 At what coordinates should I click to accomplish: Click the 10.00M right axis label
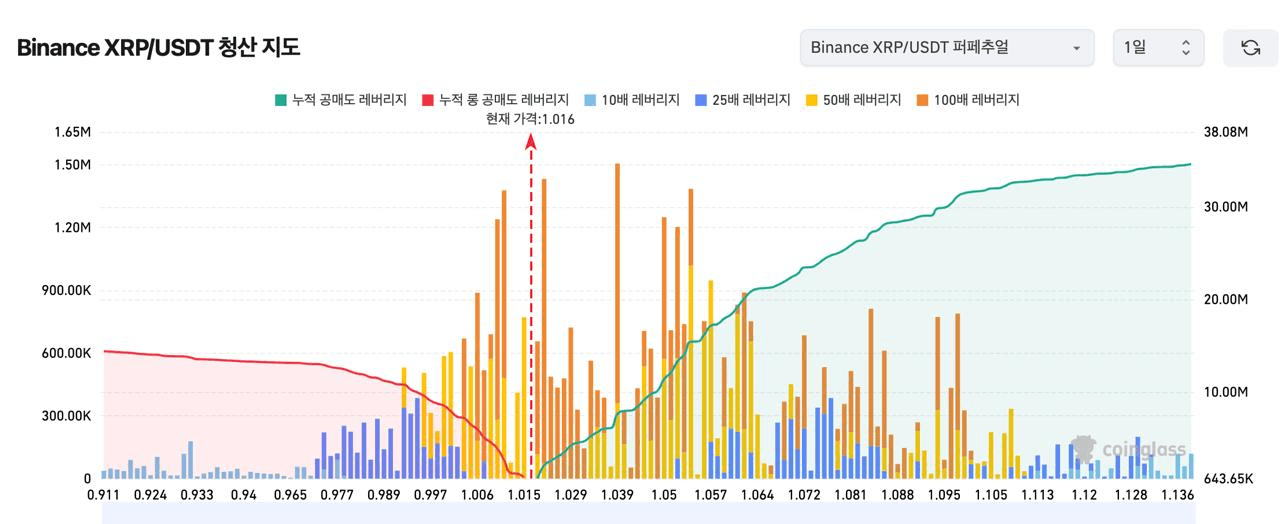tap(1225, 392)
